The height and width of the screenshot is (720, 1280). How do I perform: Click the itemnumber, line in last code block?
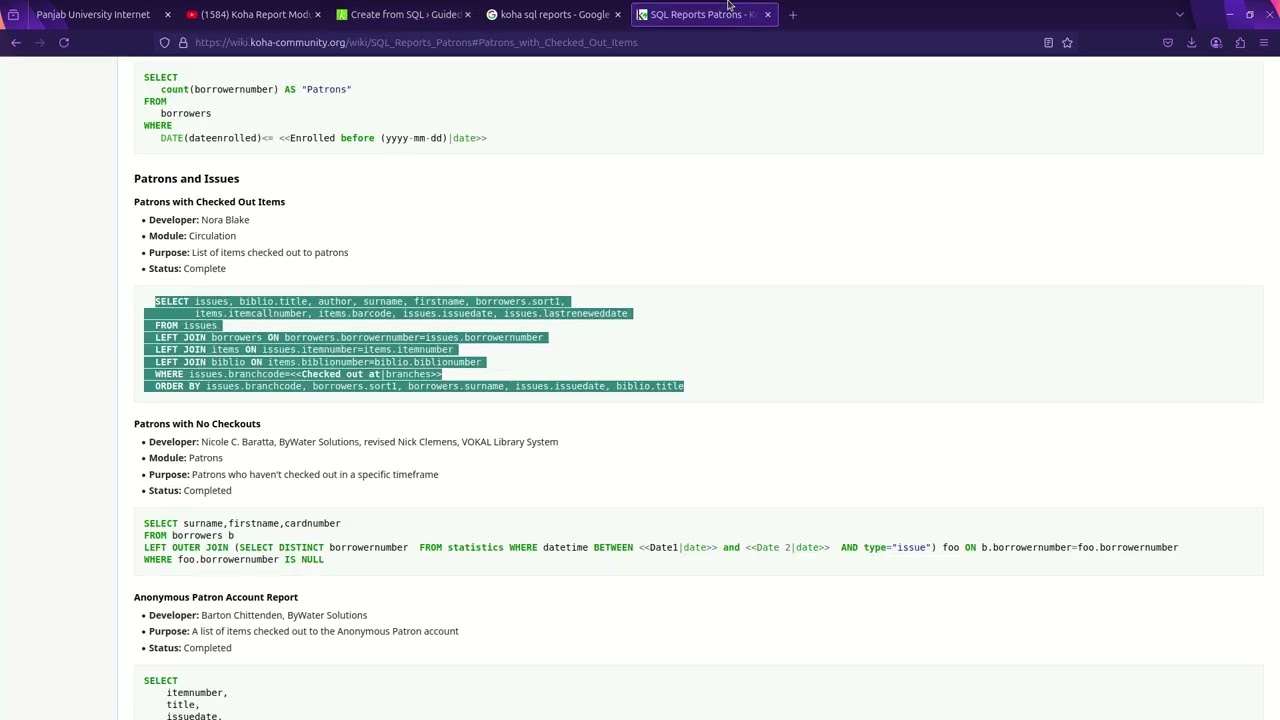(197, 693)
